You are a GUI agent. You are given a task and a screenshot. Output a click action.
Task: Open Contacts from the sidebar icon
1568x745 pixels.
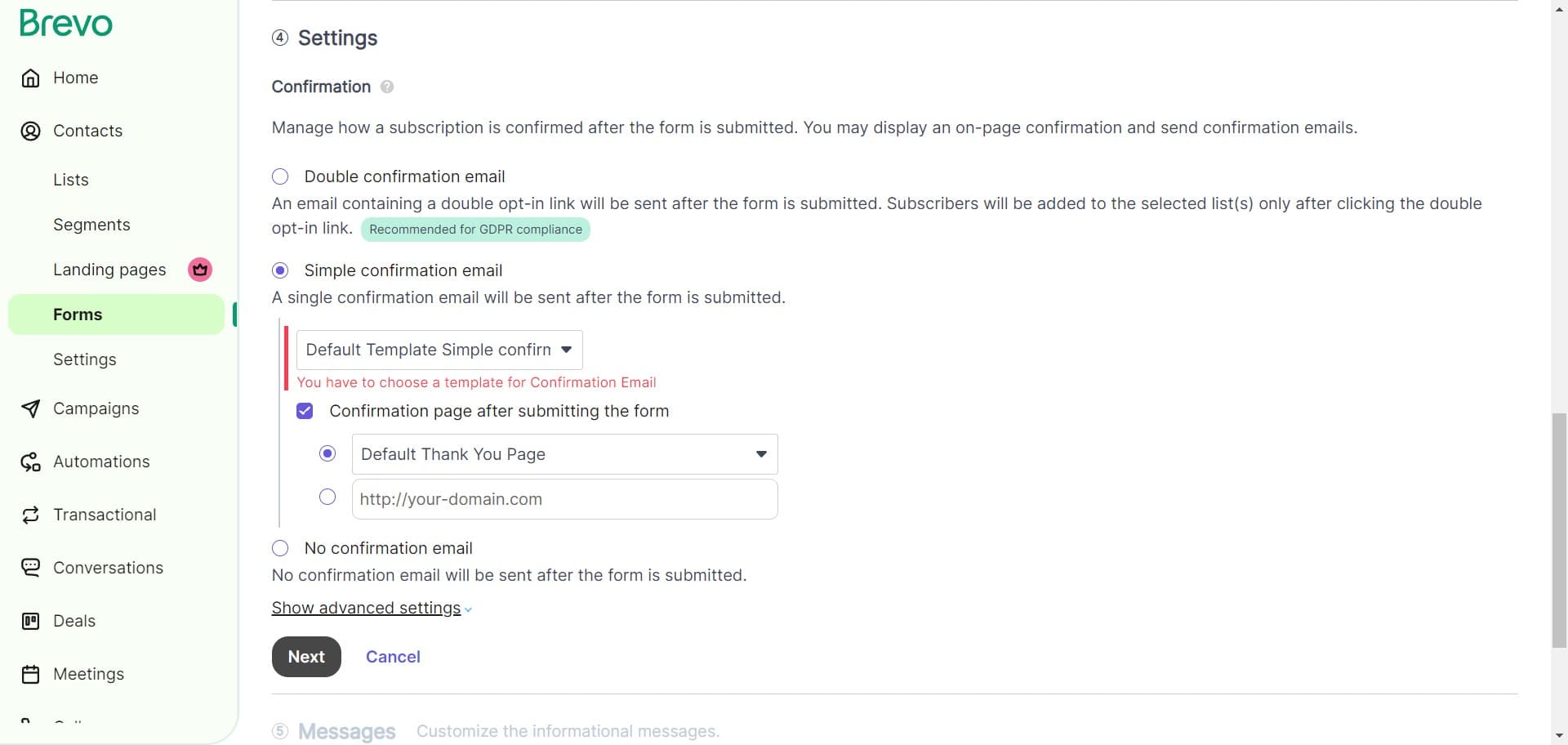tap(30, 131)
